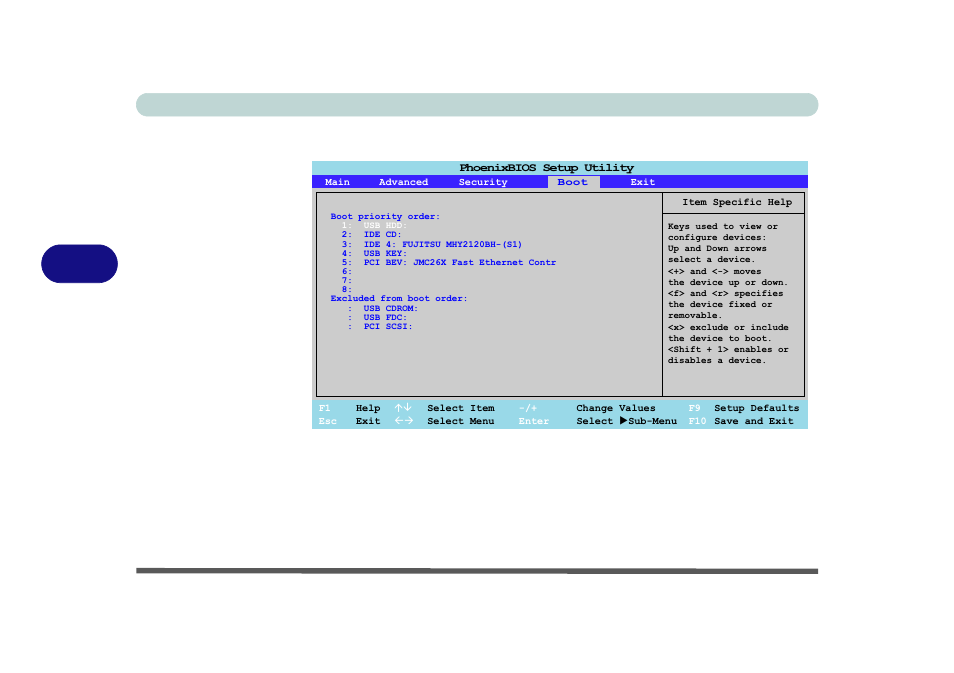Click the Boot priority order heading
Image resolution: width=954 pixels, height=673 pixels.
tap(385, 216)
